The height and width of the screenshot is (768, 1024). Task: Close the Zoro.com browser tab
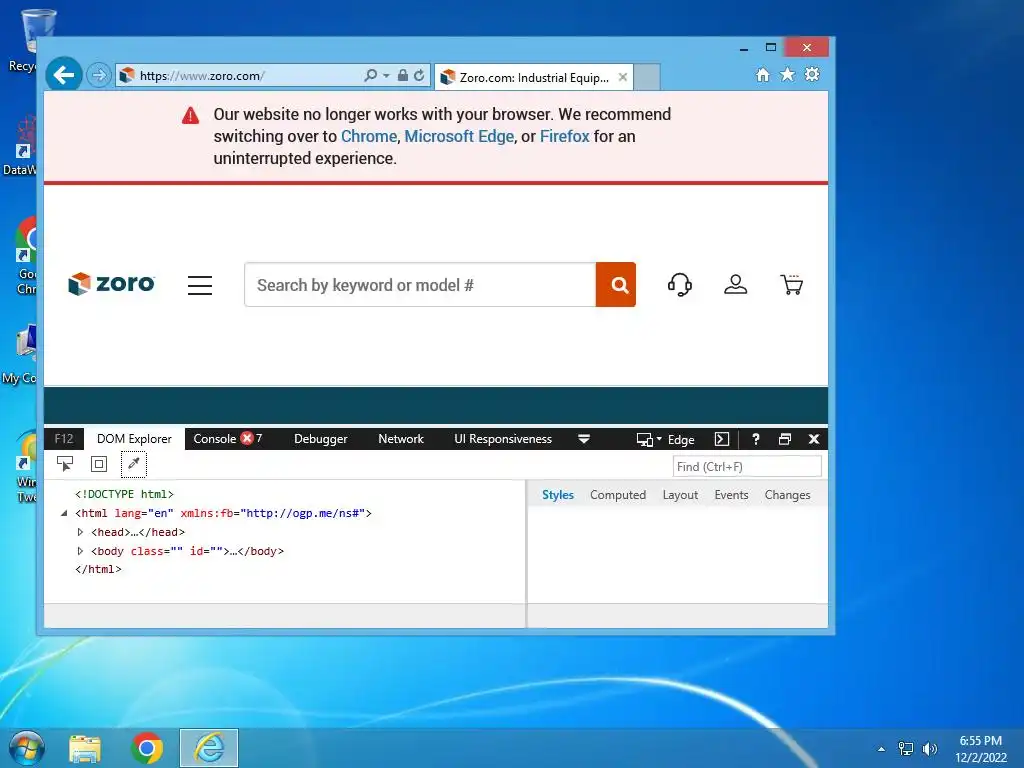click(x=623, y=77)
